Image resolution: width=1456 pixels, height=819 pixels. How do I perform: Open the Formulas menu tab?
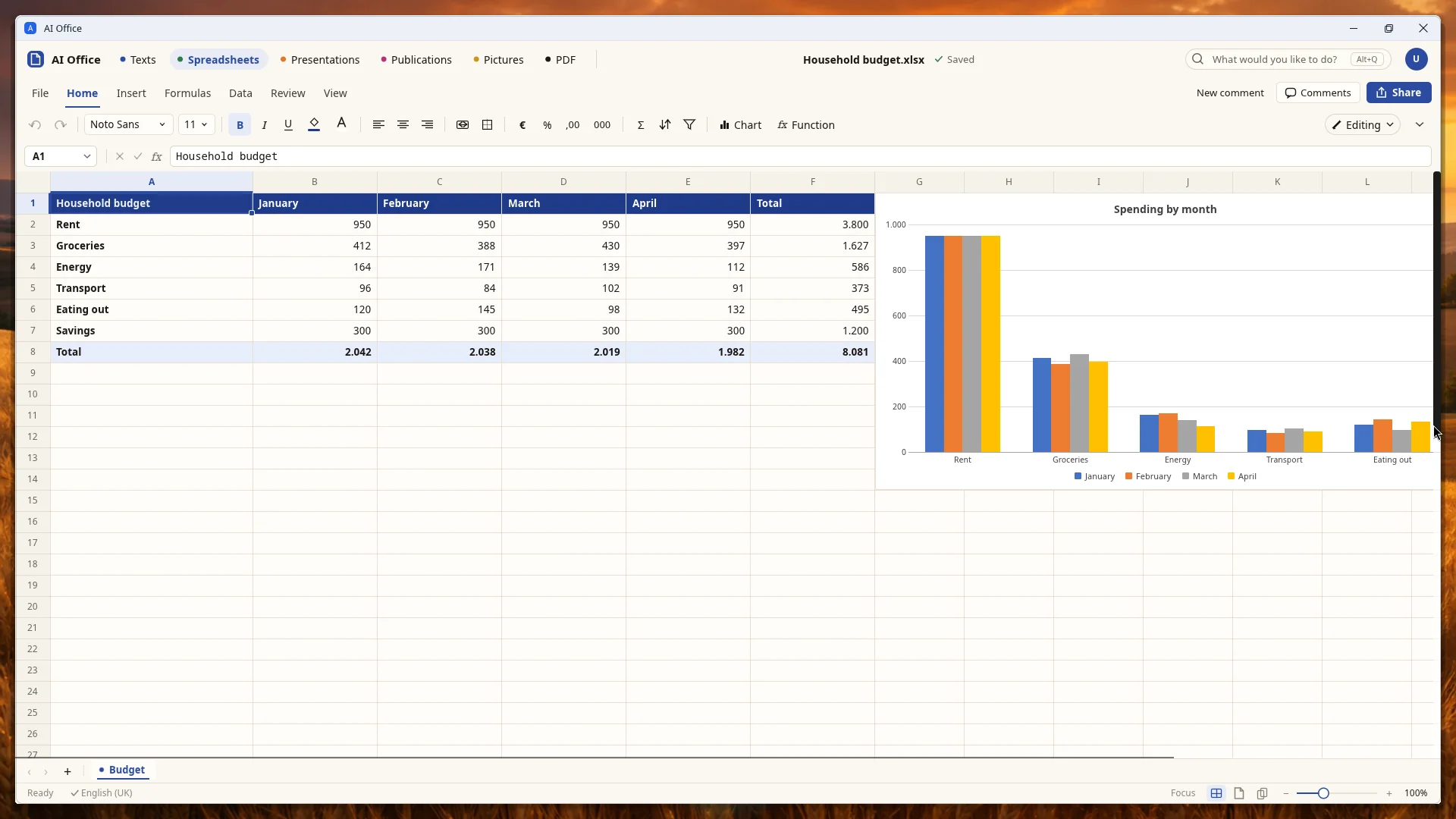[187, 93]
